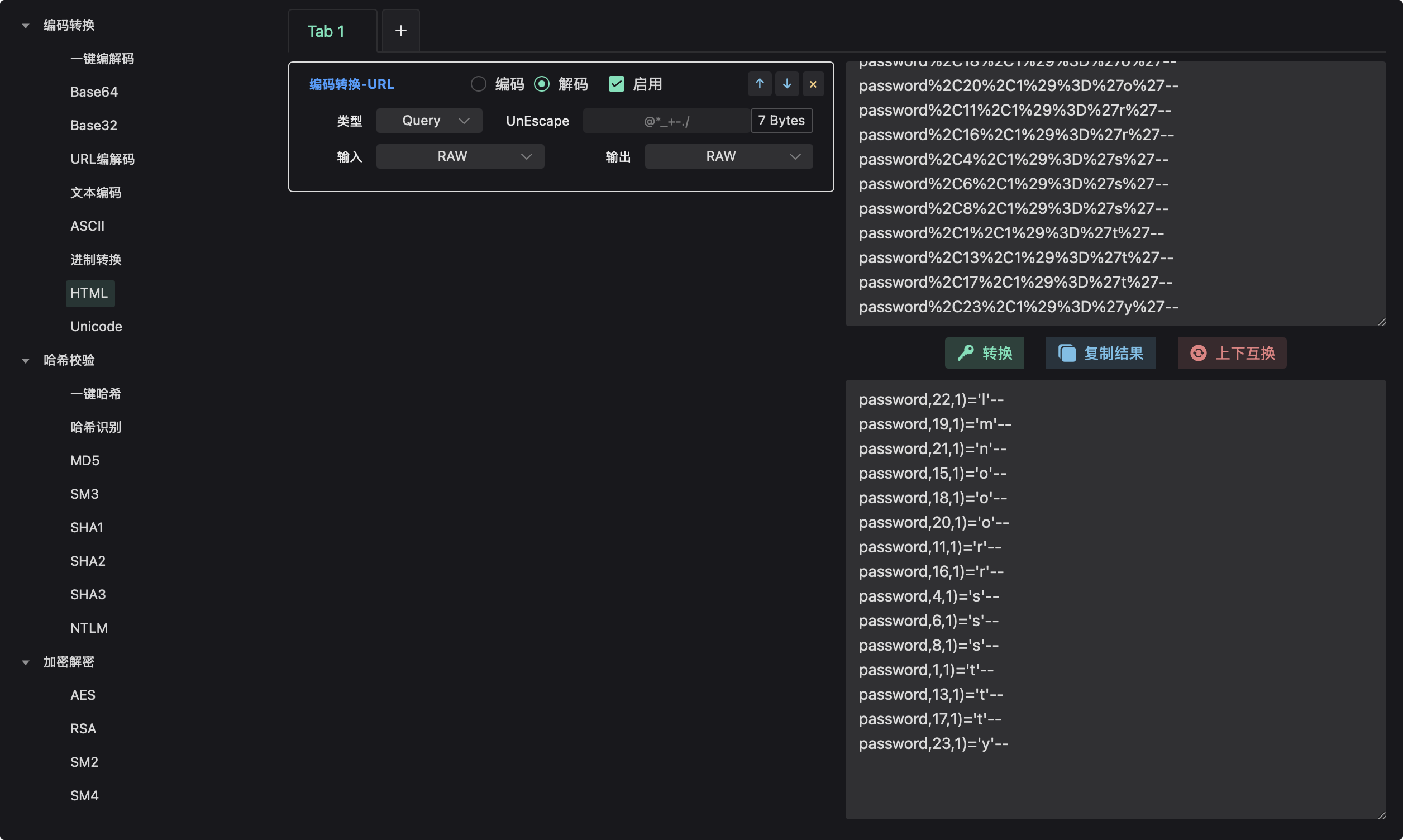The width and height of the screenshot is (1403, 840).
Task: Click output line password,4,1)='s'--
Action: [929, 596]
